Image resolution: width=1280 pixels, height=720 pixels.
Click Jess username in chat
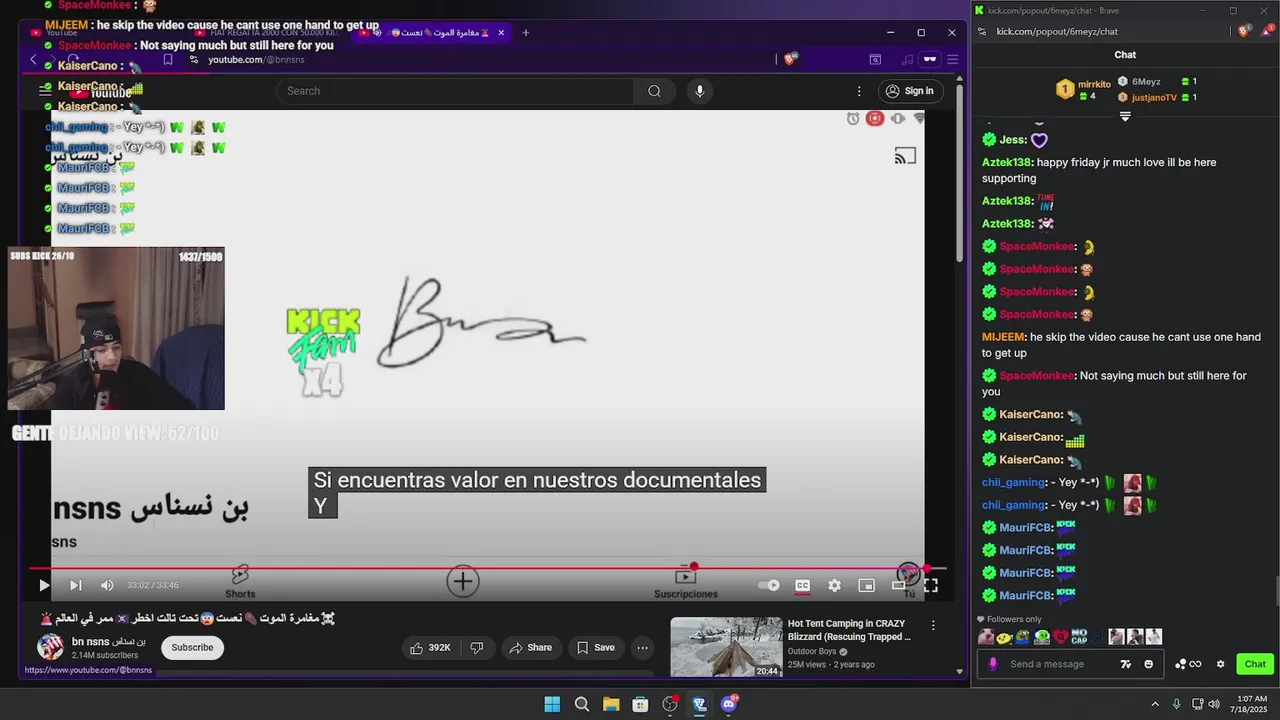point(1012,140)
